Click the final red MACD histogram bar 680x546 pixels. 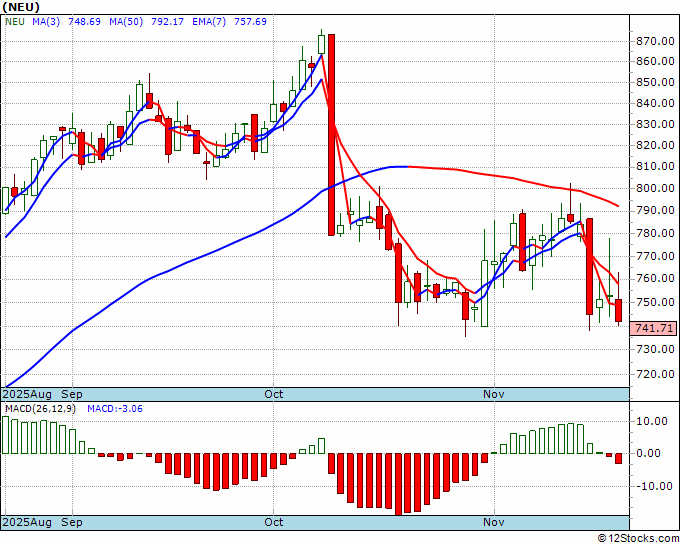(618, 458)
